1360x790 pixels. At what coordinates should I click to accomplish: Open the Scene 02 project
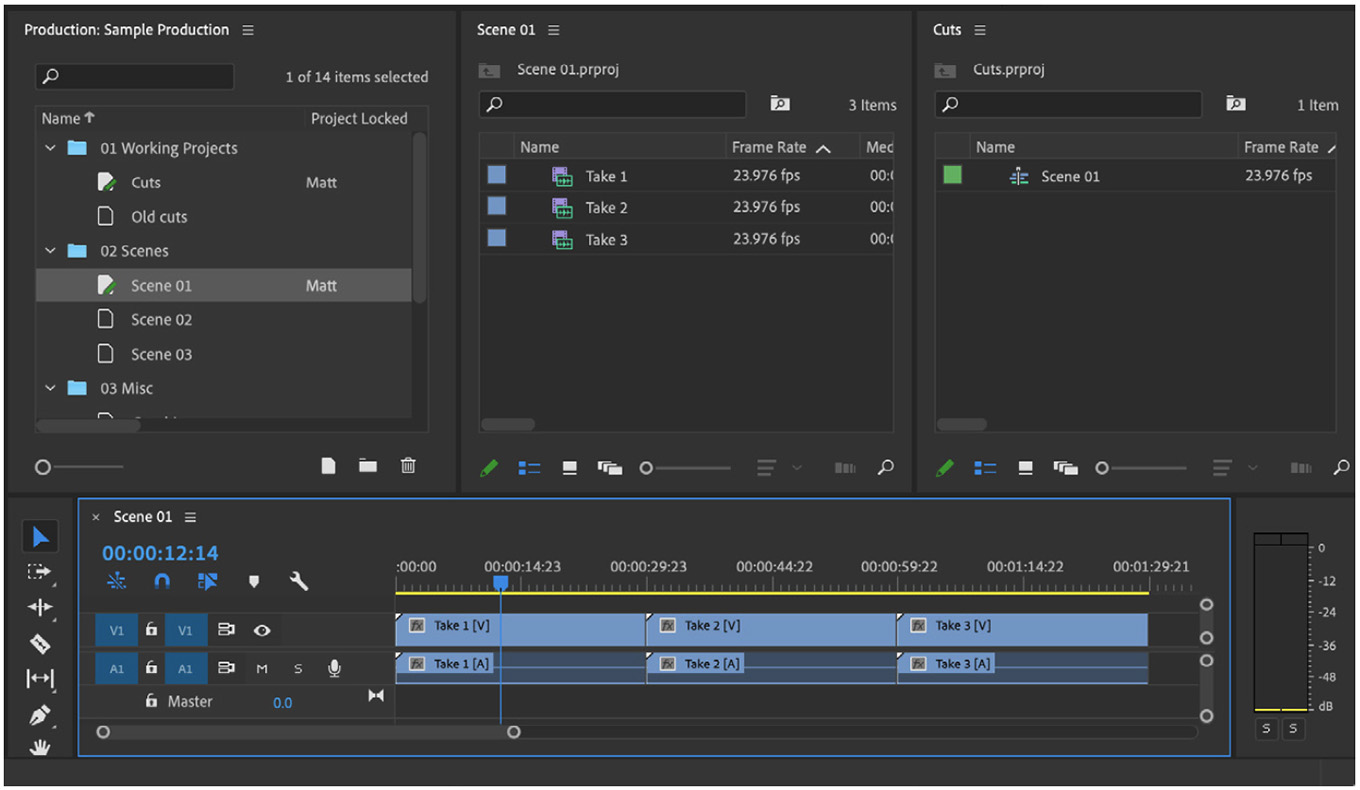[160, 320]
